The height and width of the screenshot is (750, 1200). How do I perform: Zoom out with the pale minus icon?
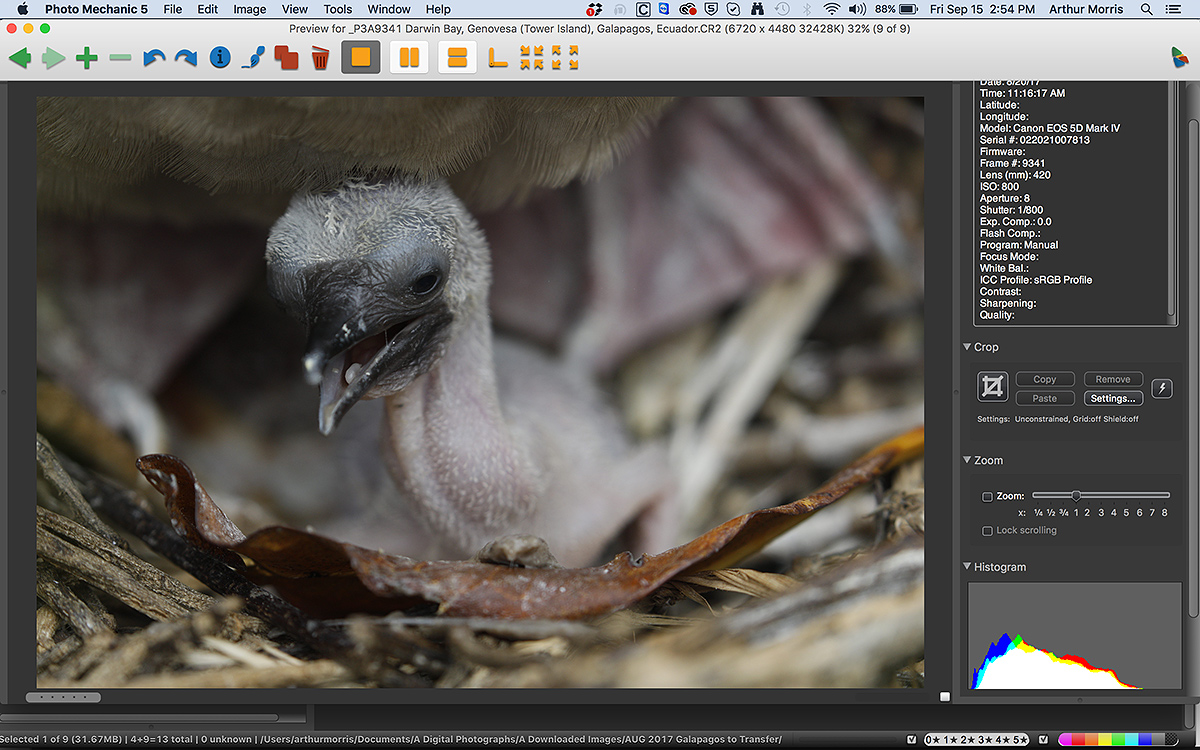pyautogui.click(x=120, y=58)
